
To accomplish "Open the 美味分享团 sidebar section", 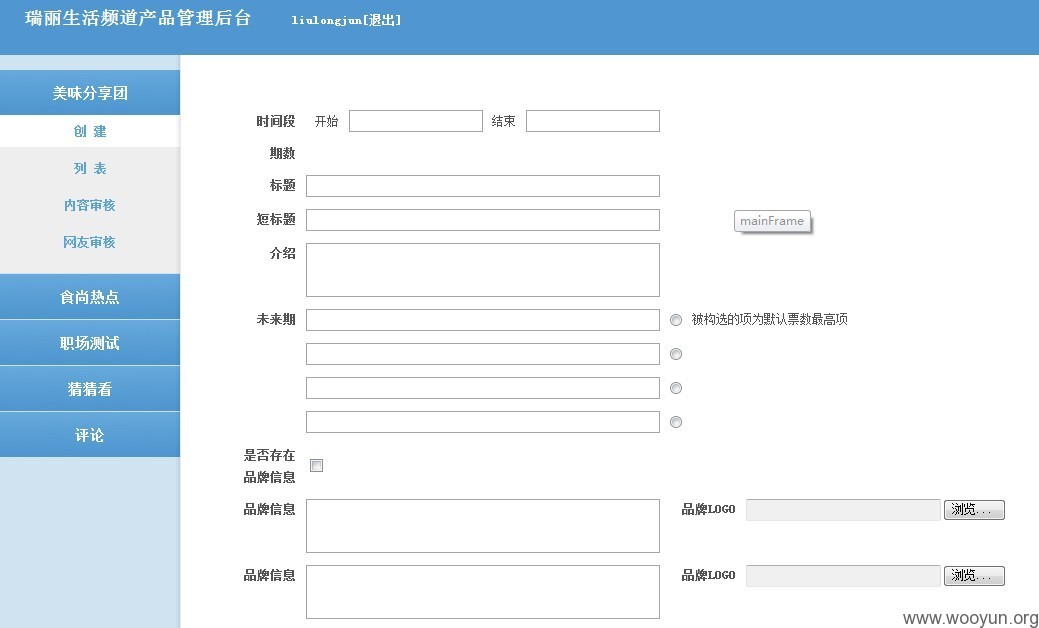I will pyautogui.click(x=89, y=93).
